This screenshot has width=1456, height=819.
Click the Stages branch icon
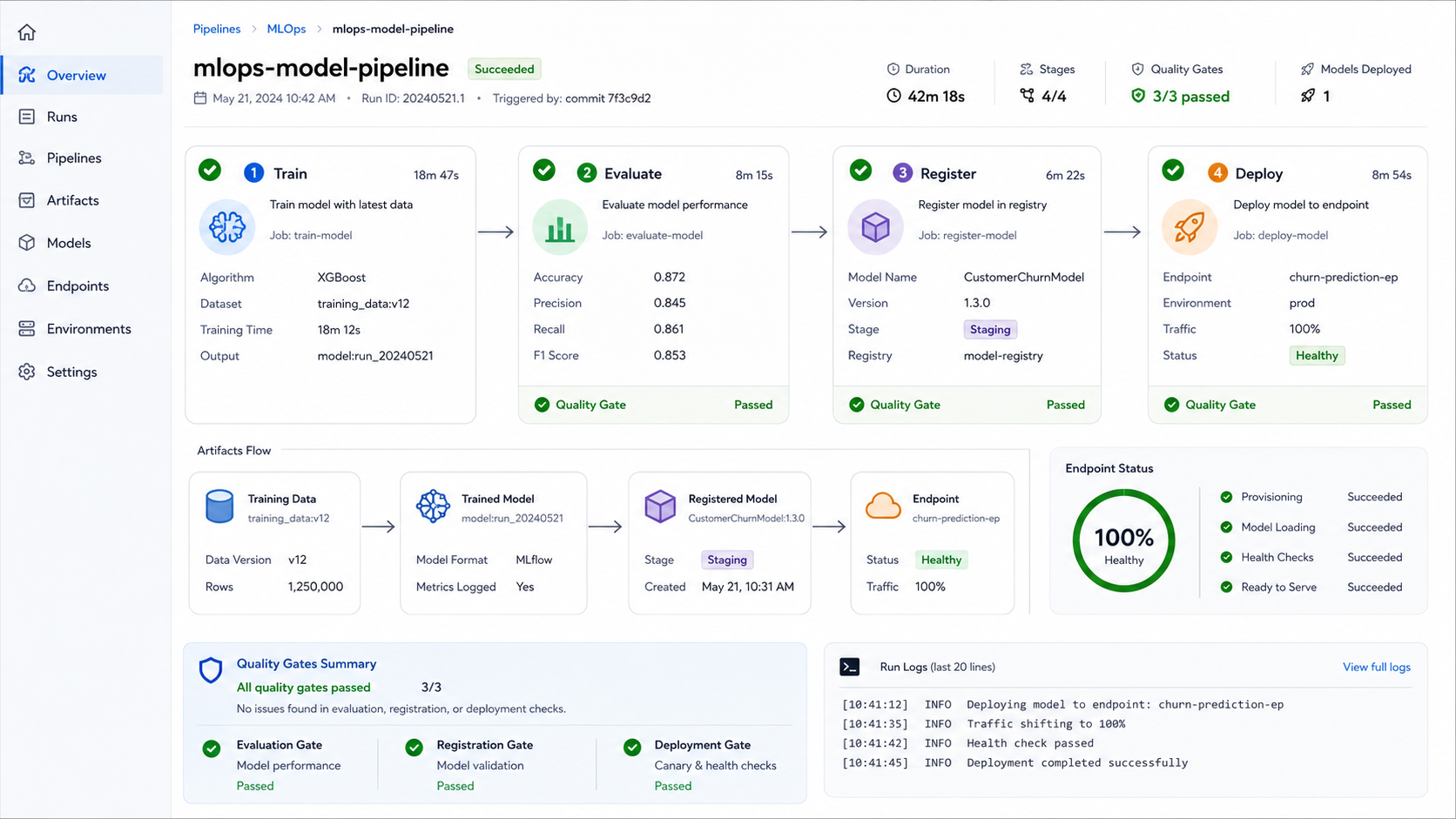[x=1028, y=96]
